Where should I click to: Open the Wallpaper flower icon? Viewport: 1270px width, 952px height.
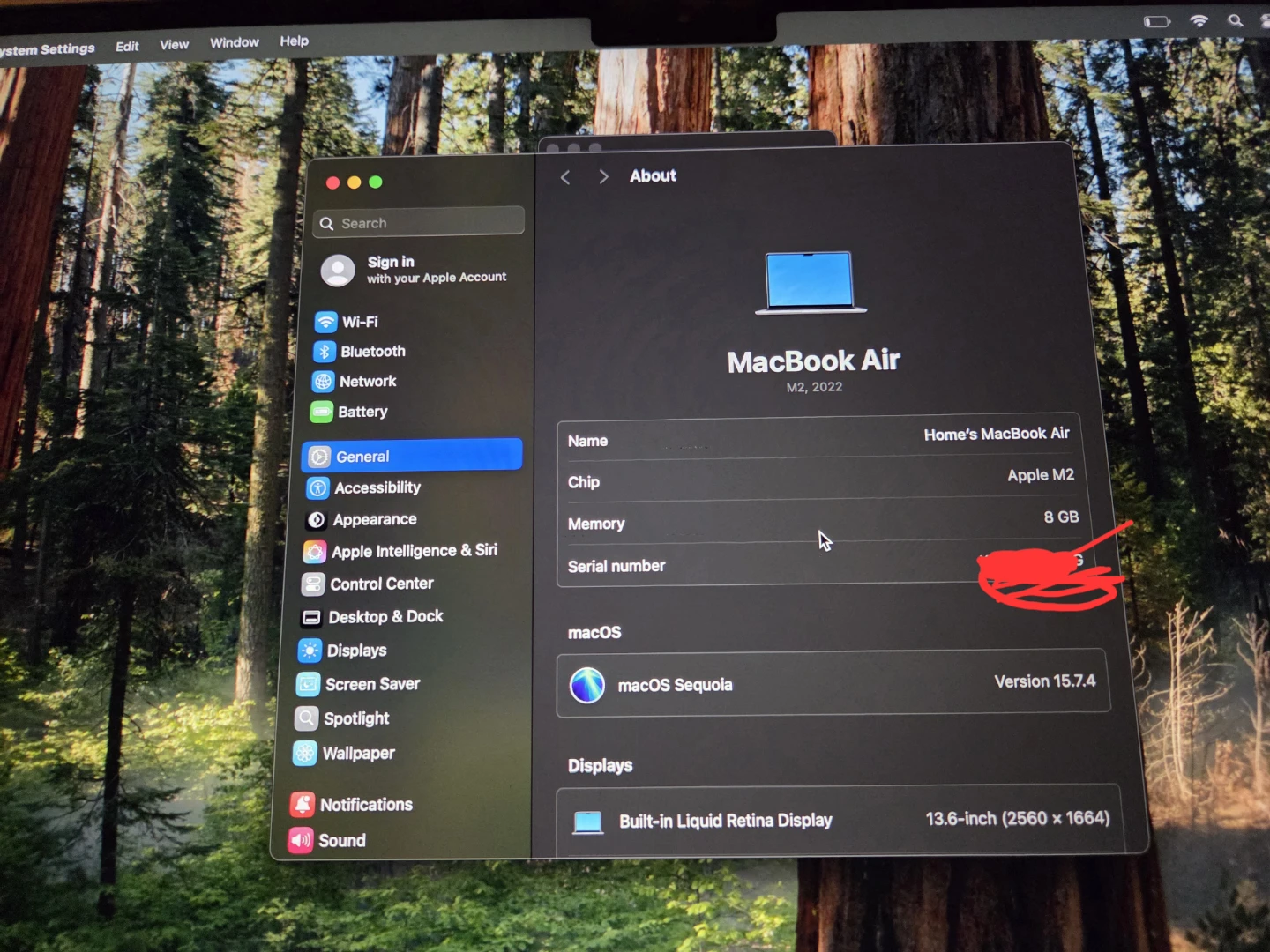[x=305, y=754]
